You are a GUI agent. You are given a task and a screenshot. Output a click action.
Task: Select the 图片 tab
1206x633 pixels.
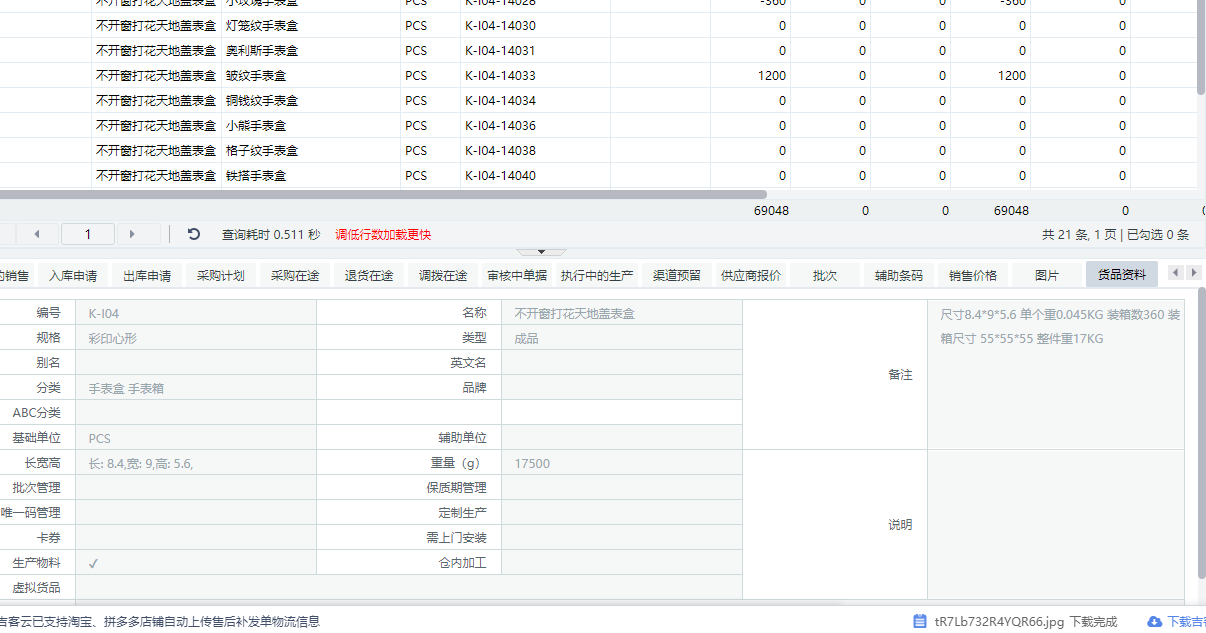(1047, 275)
